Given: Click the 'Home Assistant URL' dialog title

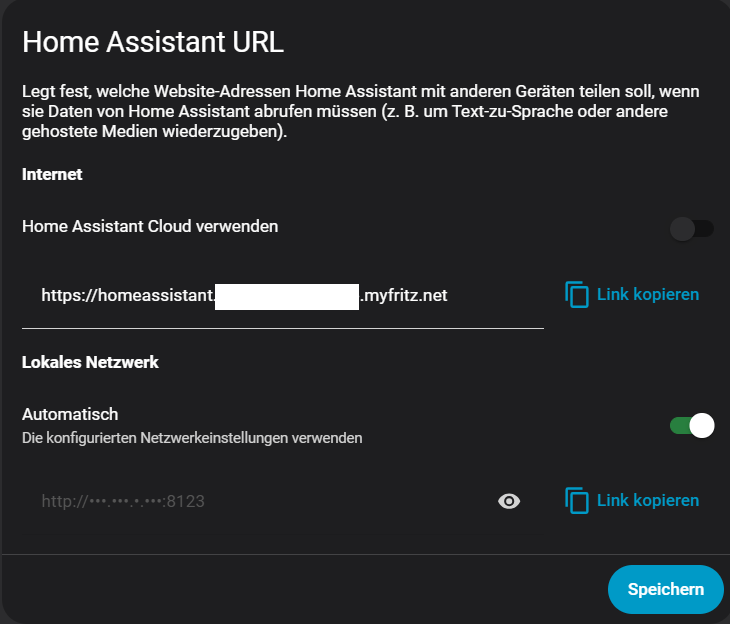Looking at the screenshot, I should 153,42.
